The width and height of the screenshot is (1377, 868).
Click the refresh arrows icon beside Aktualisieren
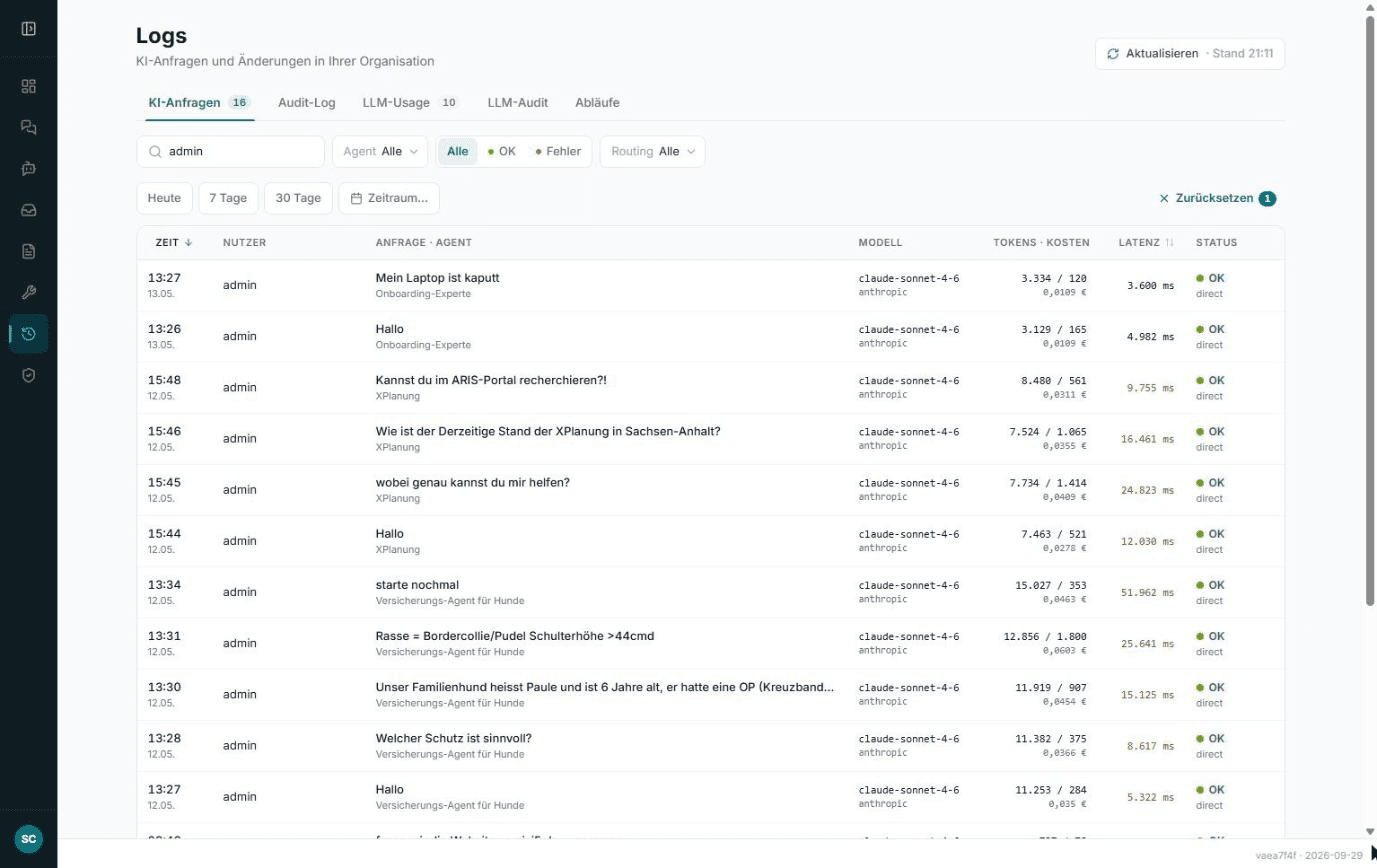pos(1113,54)
